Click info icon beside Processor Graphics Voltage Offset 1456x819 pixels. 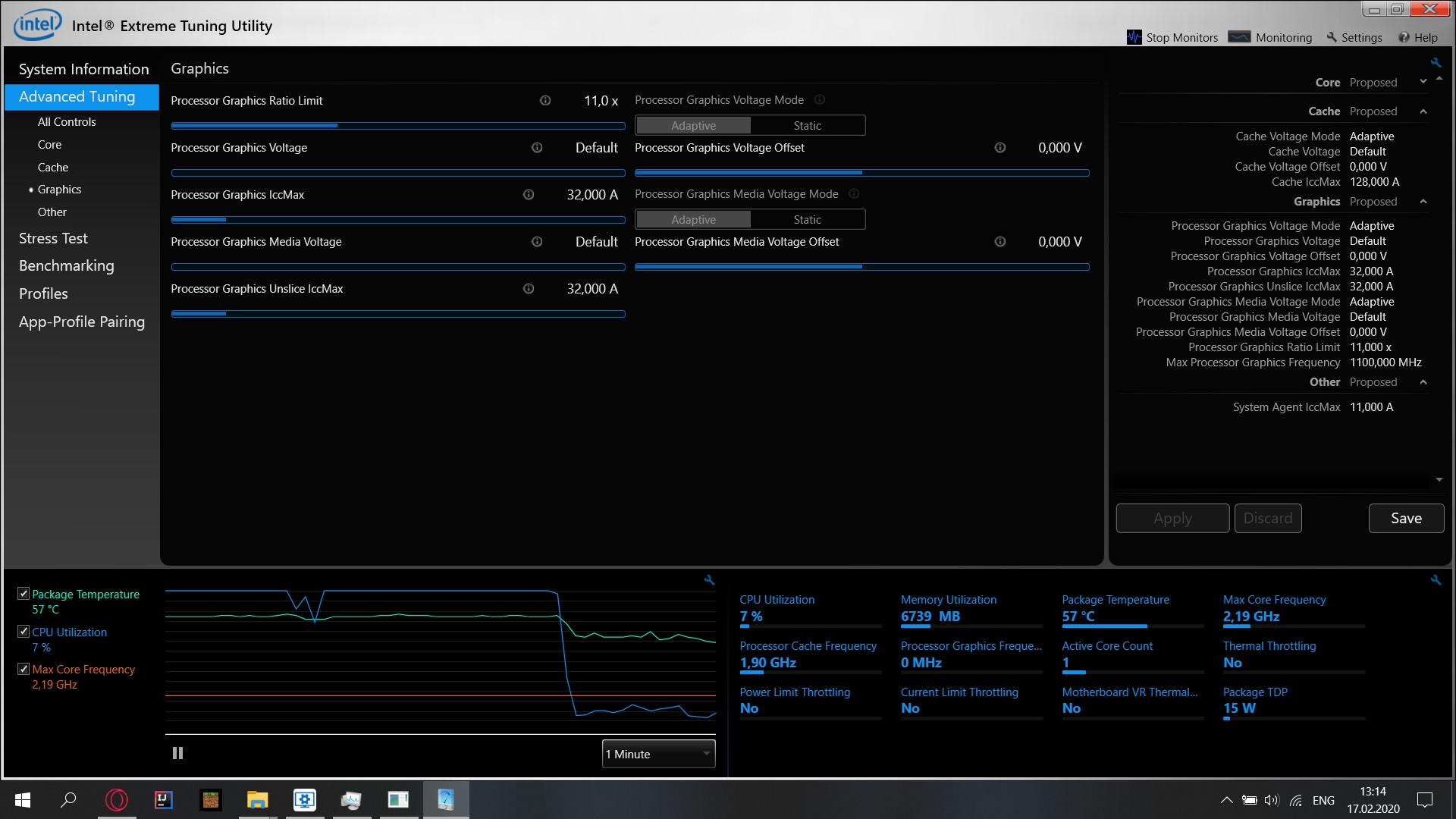999,148
